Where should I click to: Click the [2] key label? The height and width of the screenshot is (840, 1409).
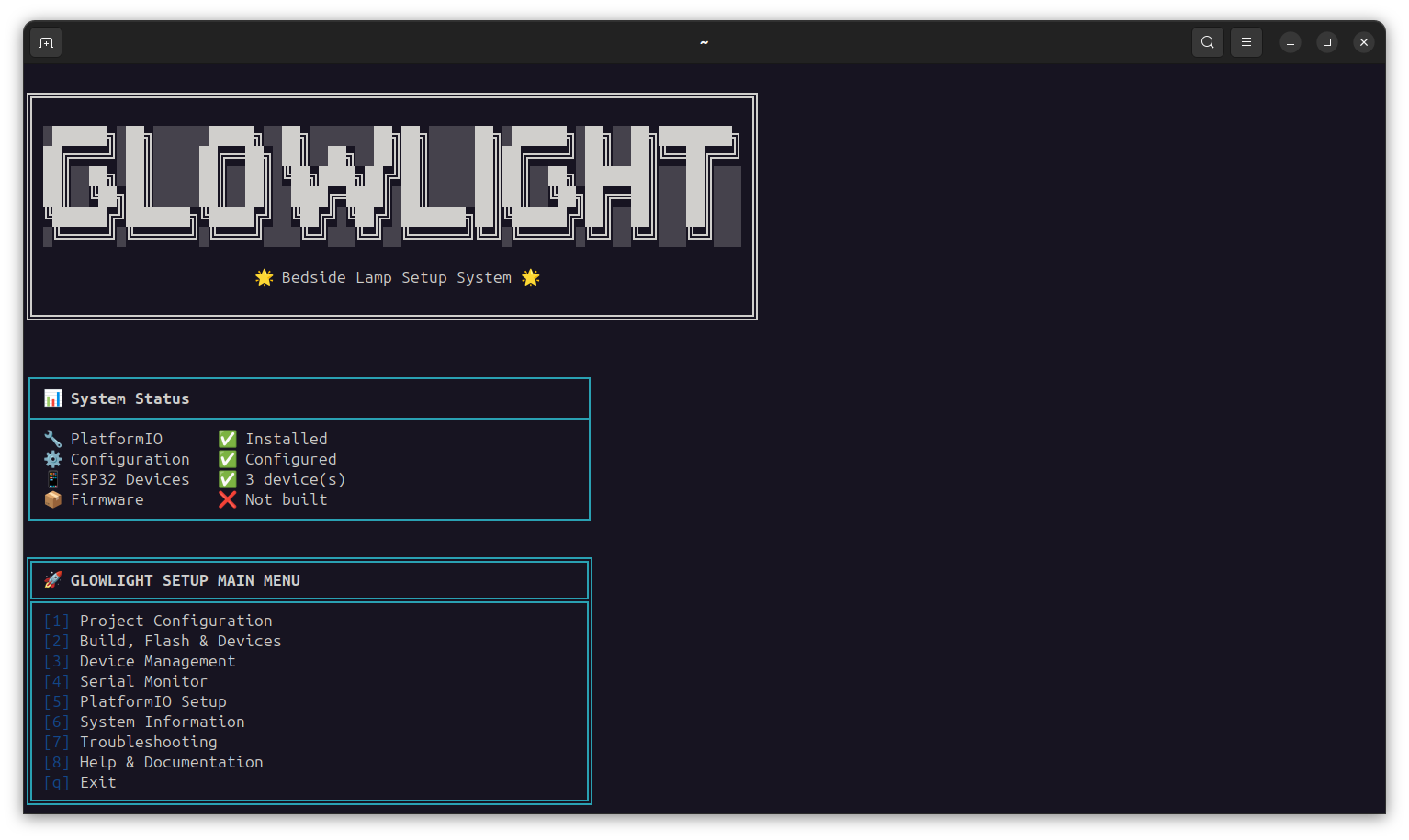click(x=57, y=641)
